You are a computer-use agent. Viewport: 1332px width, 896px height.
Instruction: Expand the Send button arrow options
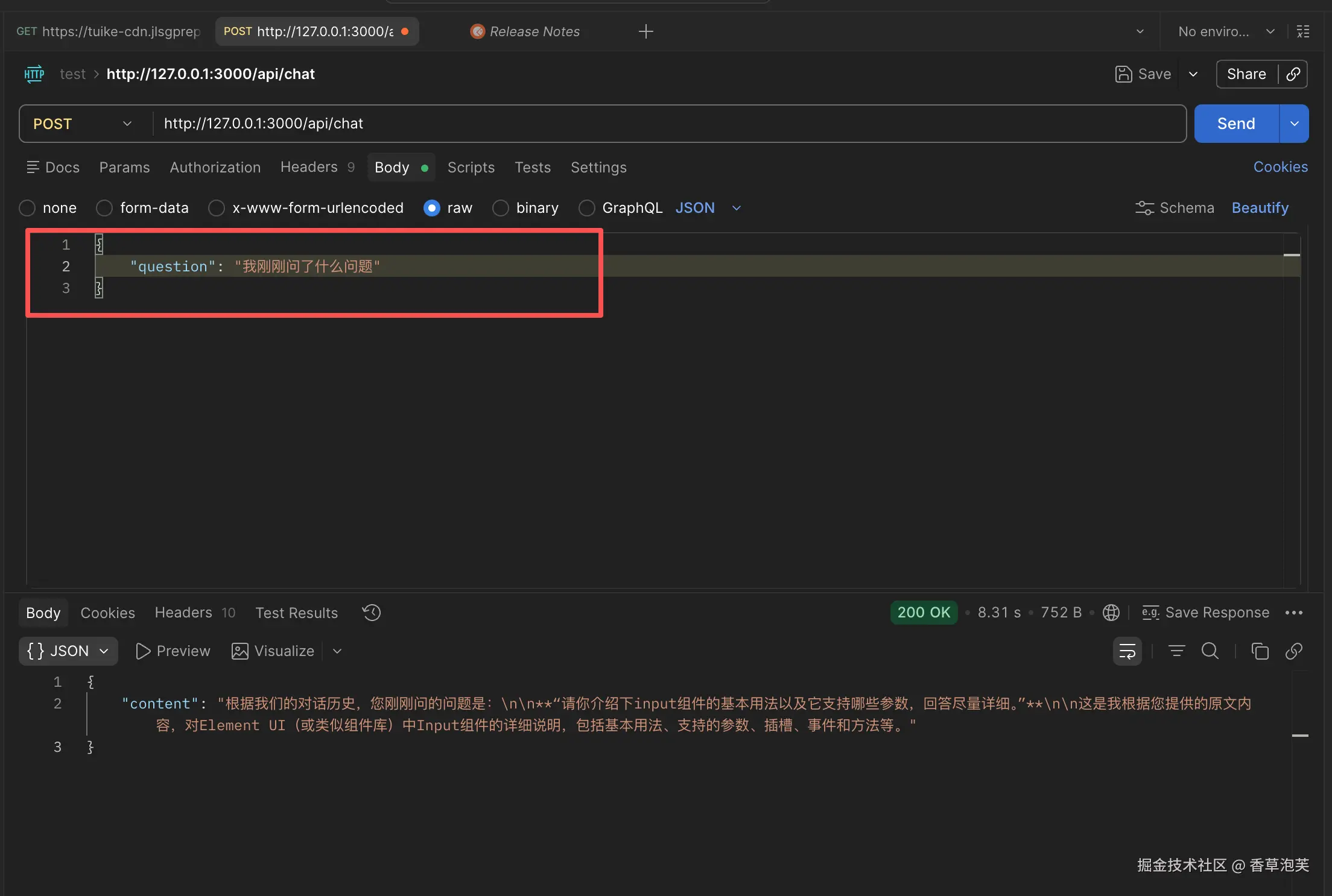(x=1294, y=124)
